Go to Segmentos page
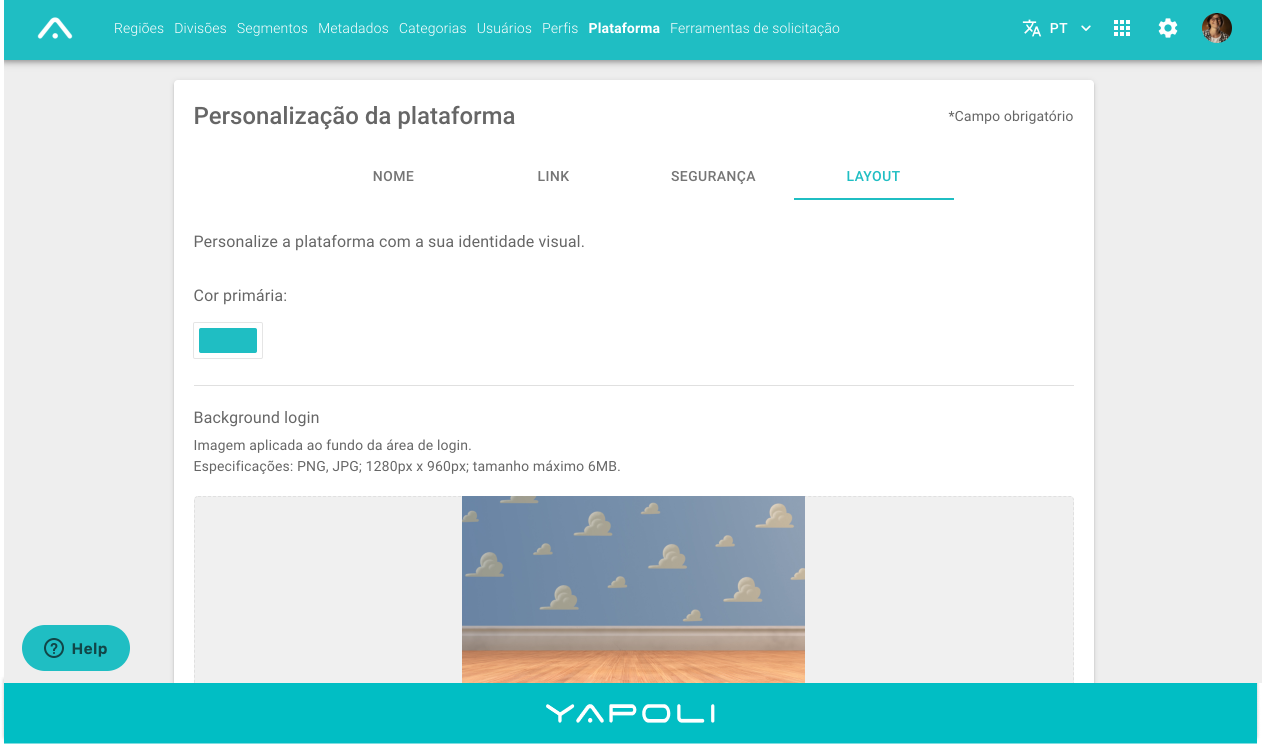Screen dimensions: 1262x744 [272, 28]
